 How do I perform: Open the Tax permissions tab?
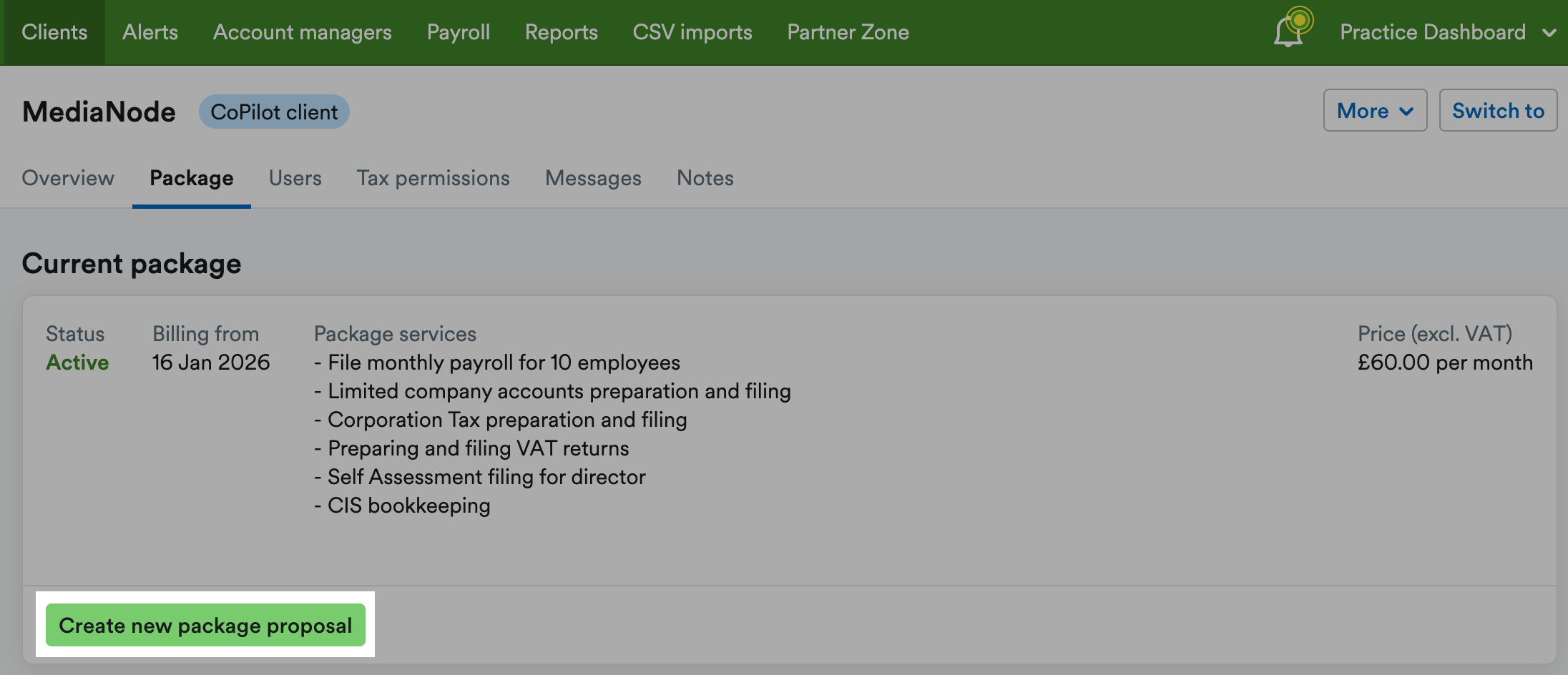pos(433,178)
